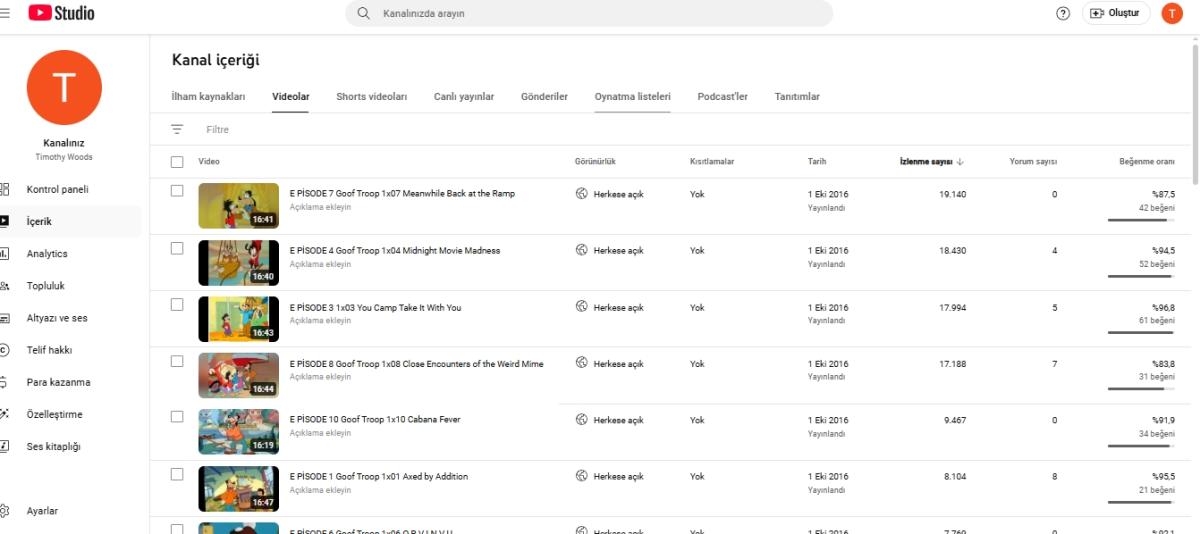Switch to the Podcast'ler tab
This screenshot has height=534, width=1200.
[x=722, y=97]
